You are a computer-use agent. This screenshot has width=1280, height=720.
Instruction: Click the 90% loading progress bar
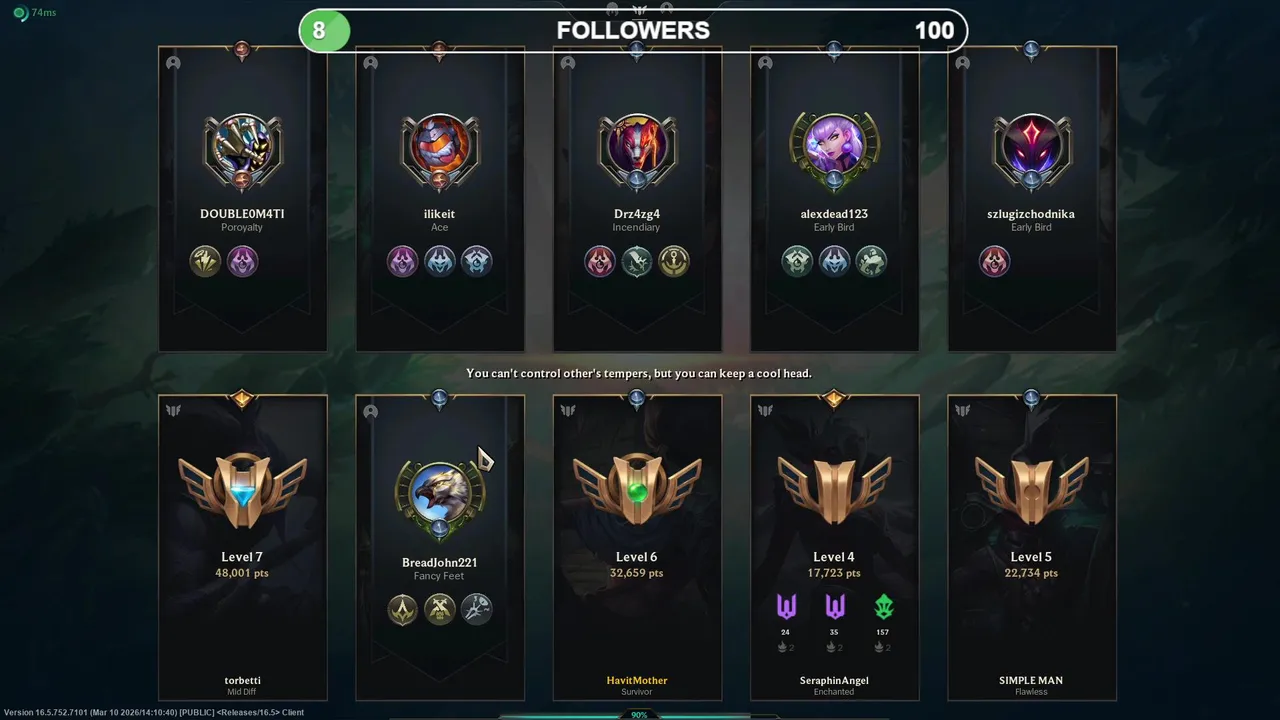[x=638, y=715]
